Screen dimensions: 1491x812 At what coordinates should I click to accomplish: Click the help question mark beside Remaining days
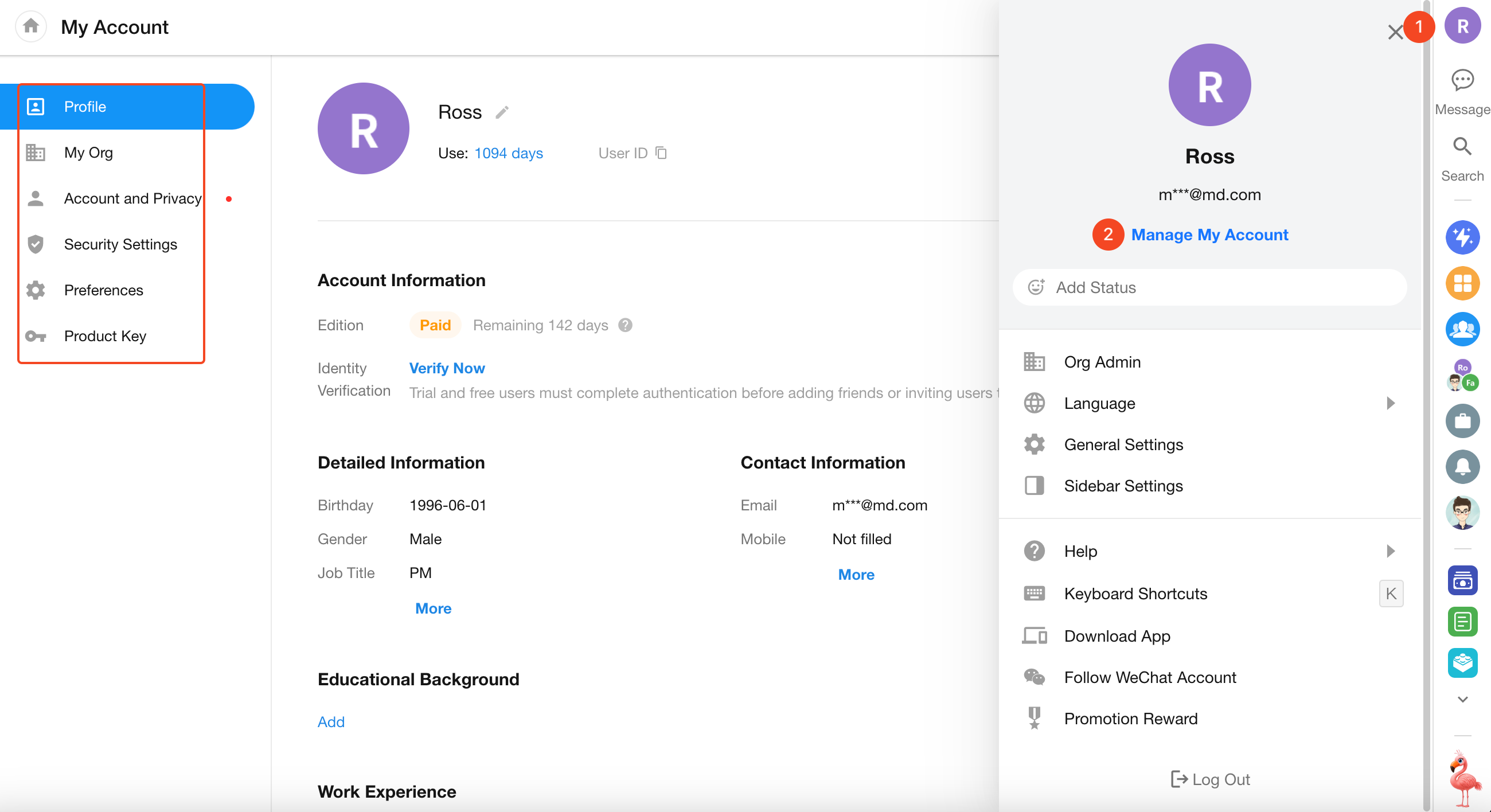click(625, 325)
